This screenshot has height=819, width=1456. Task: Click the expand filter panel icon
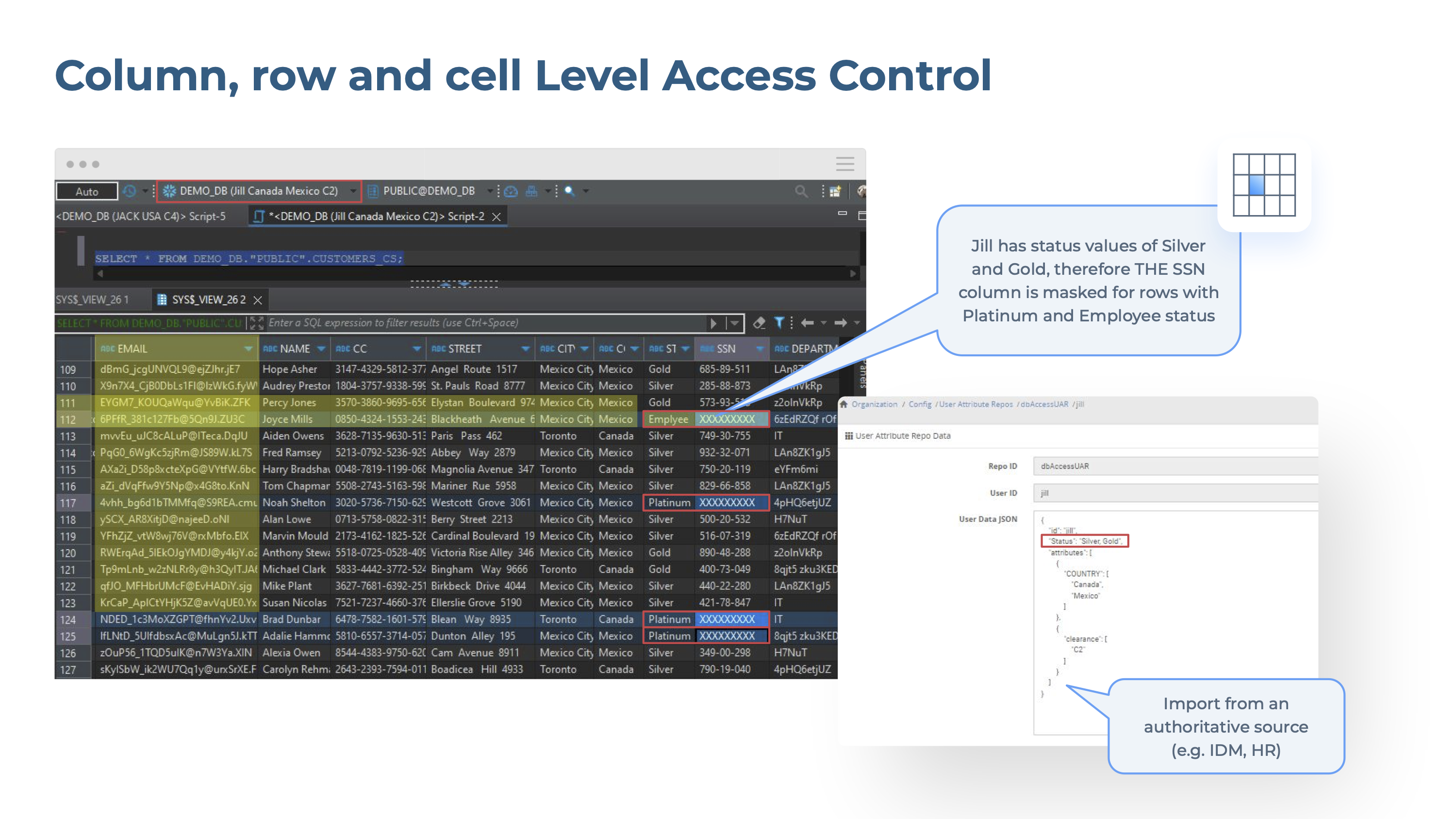(x=257, y=323)
